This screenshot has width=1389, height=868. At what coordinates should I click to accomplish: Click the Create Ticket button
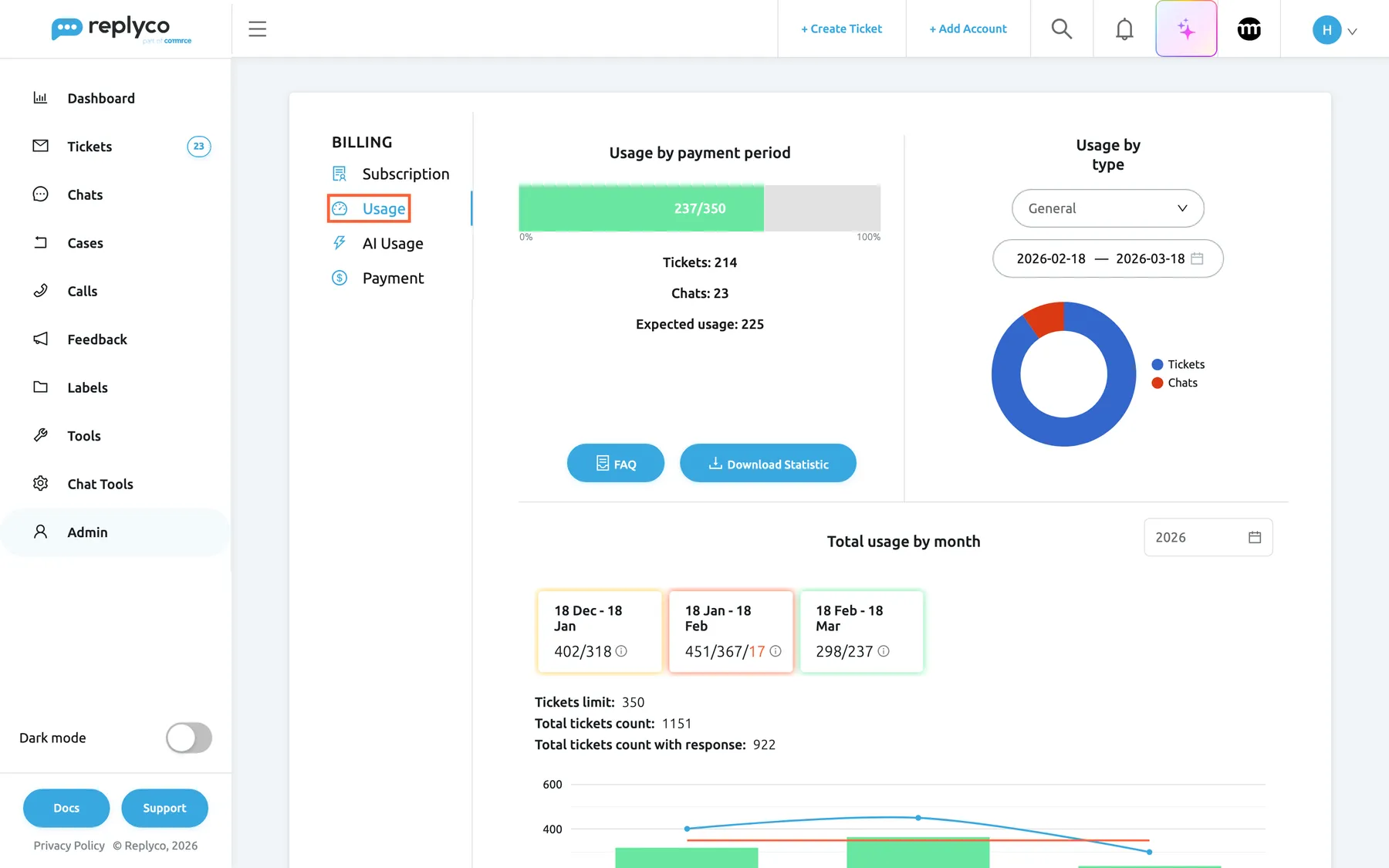[841, 29]
